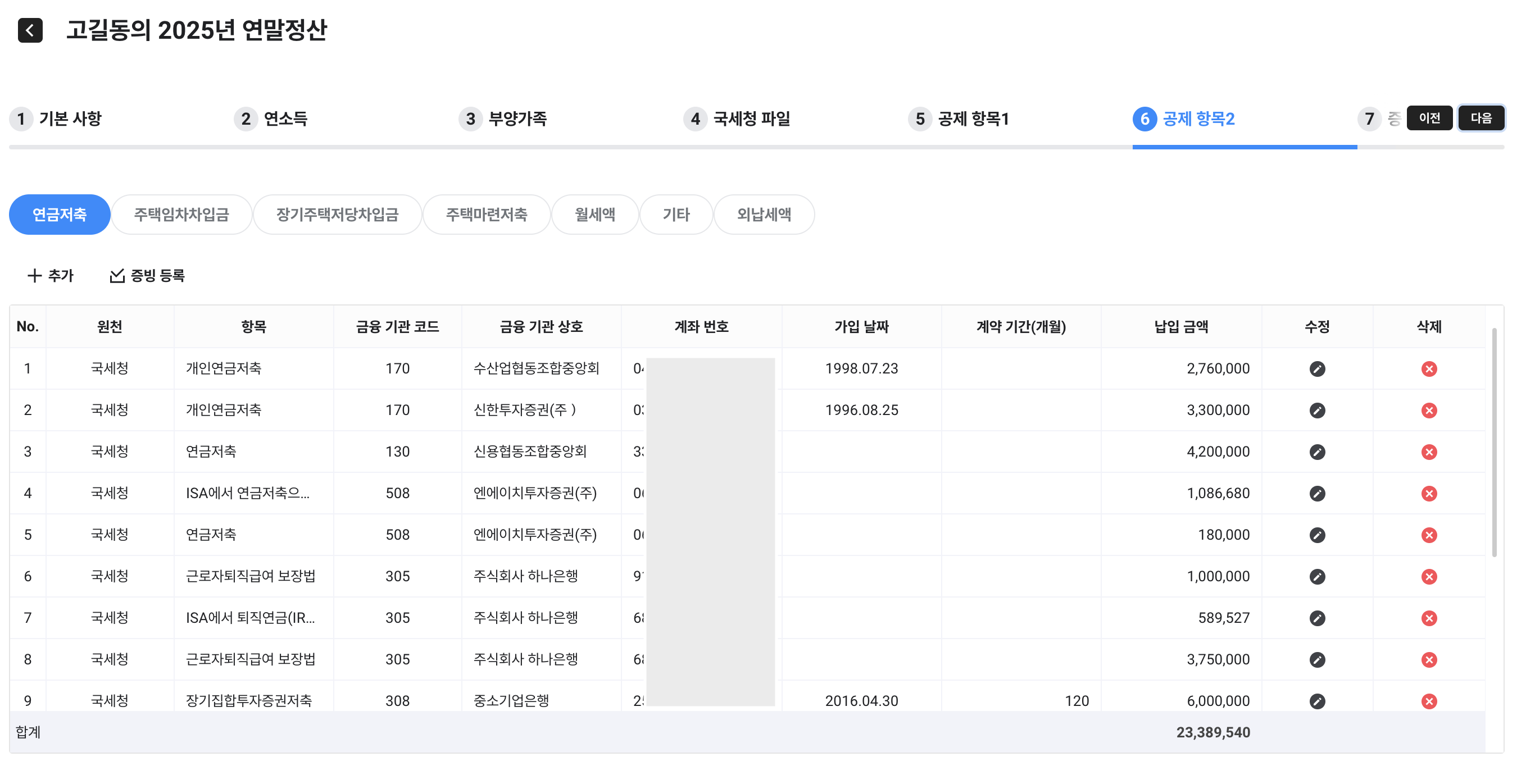Click the 납입 금액 column header
This screenshot has width=1535, height=784.
[1180, 326]
